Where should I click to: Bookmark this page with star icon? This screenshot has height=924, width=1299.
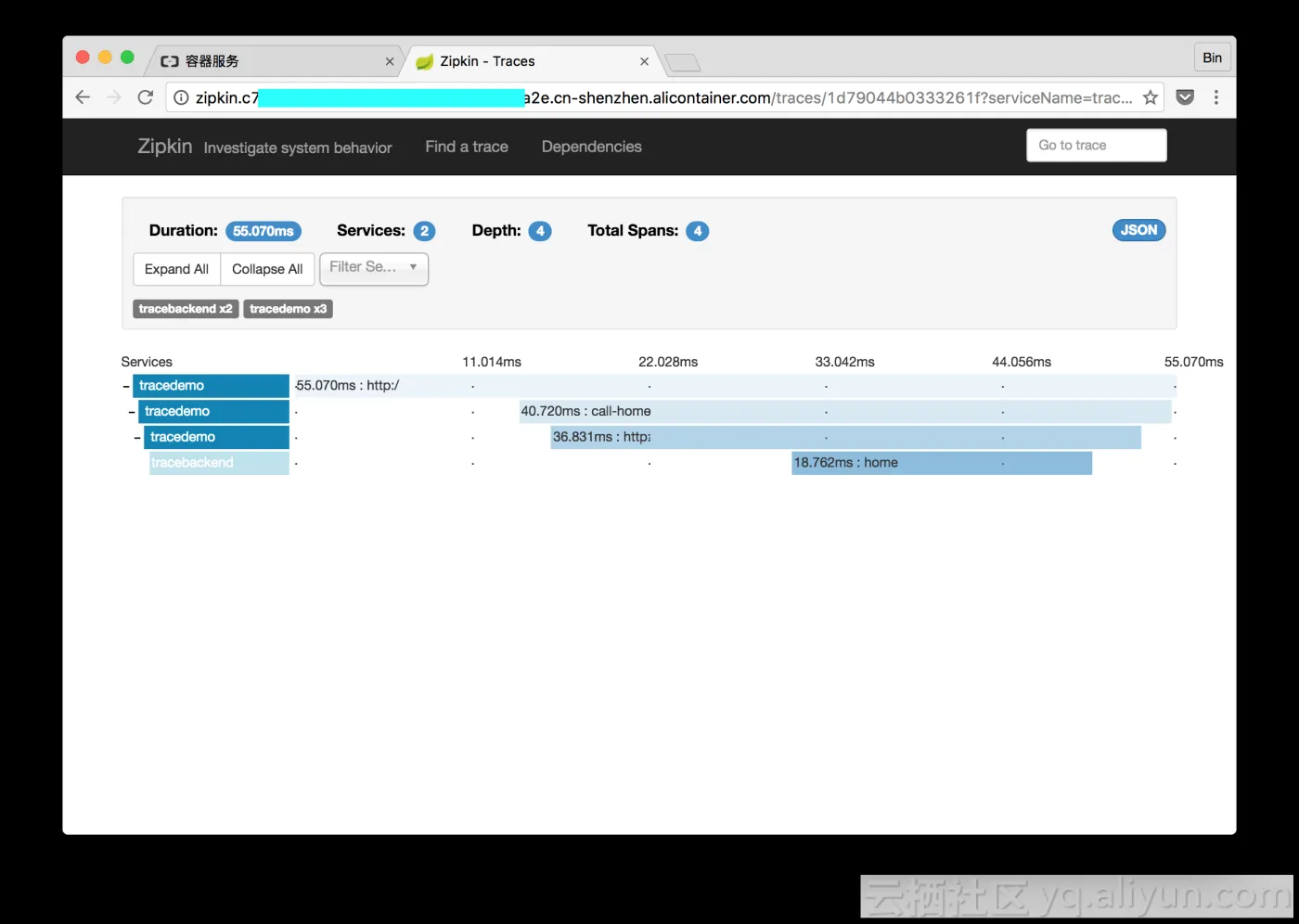1151,97
